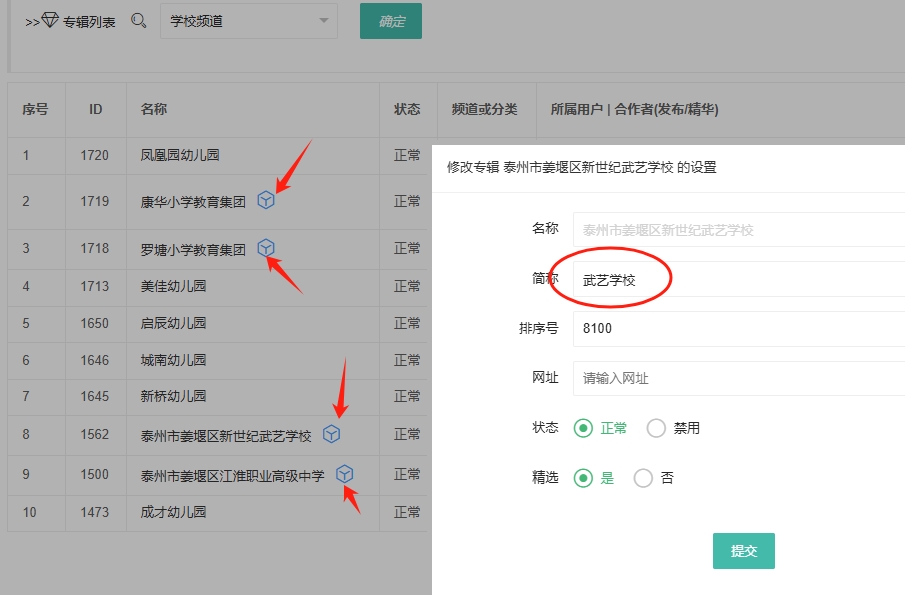The height and width of the screenshot is (595, 905).
Task: Click ID cell 1645
Action: (x=95, y=396)
